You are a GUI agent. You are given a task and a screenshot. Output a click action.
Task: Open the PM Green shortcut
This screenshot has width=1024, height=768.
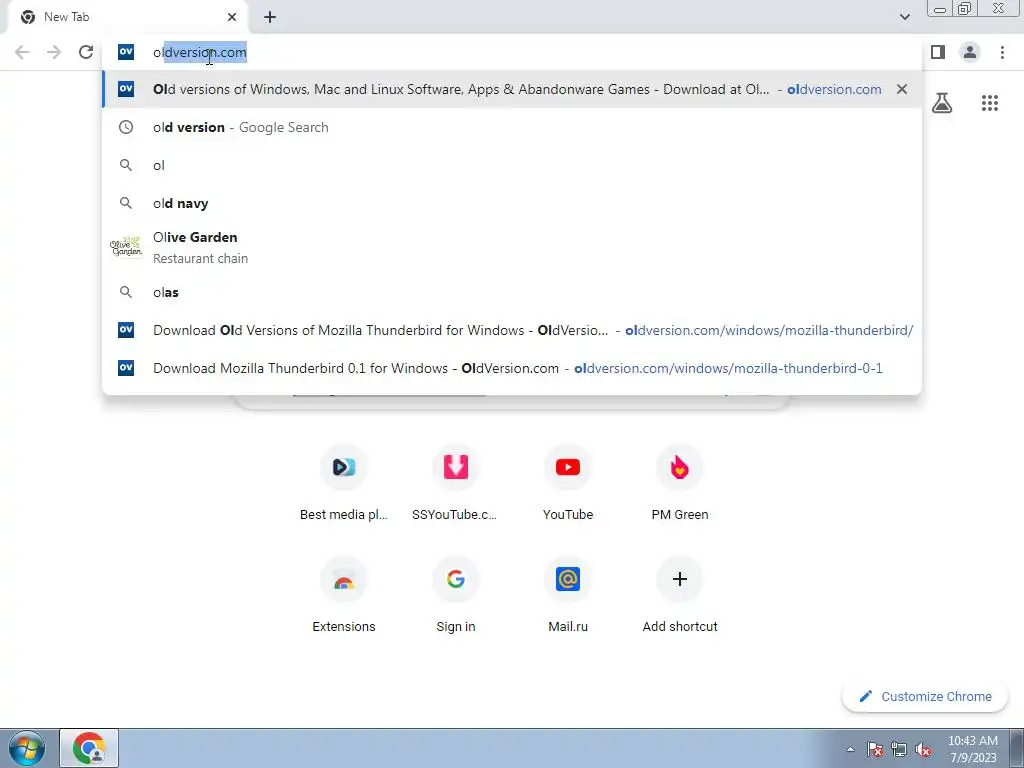click(679, 482)
